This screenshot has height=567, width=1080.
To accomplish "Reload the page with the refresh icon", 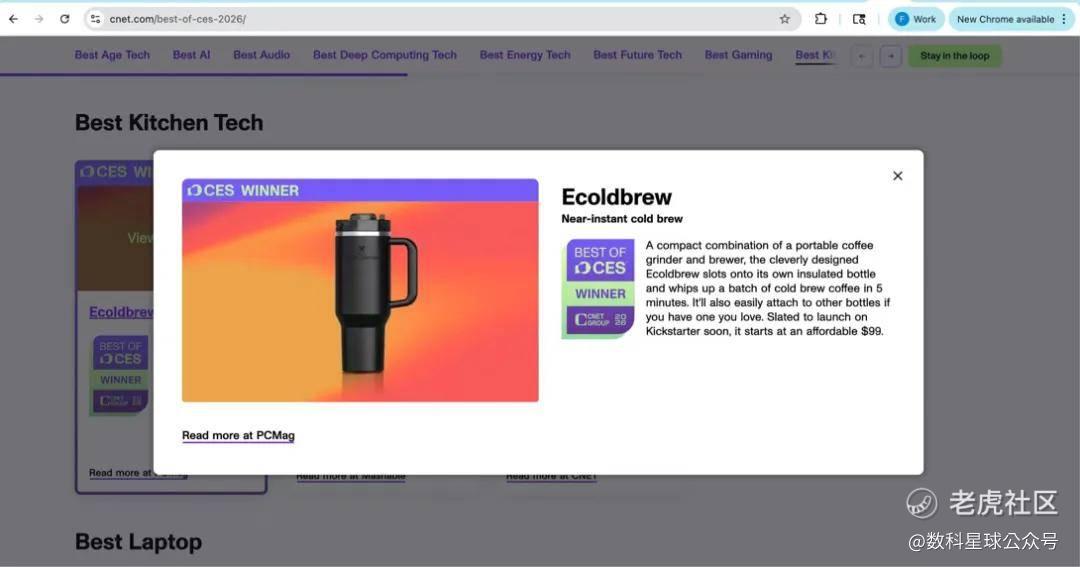I will point(65,19).
